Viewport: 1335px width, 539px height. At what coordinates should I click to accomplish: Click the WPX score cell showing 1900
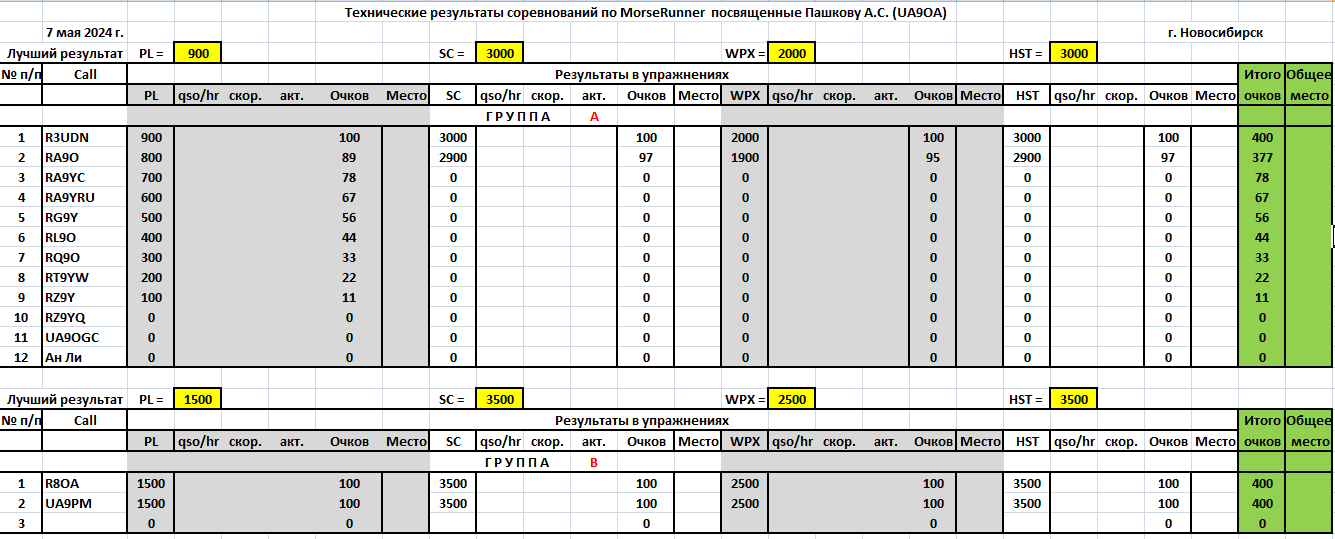coord(745,157)
